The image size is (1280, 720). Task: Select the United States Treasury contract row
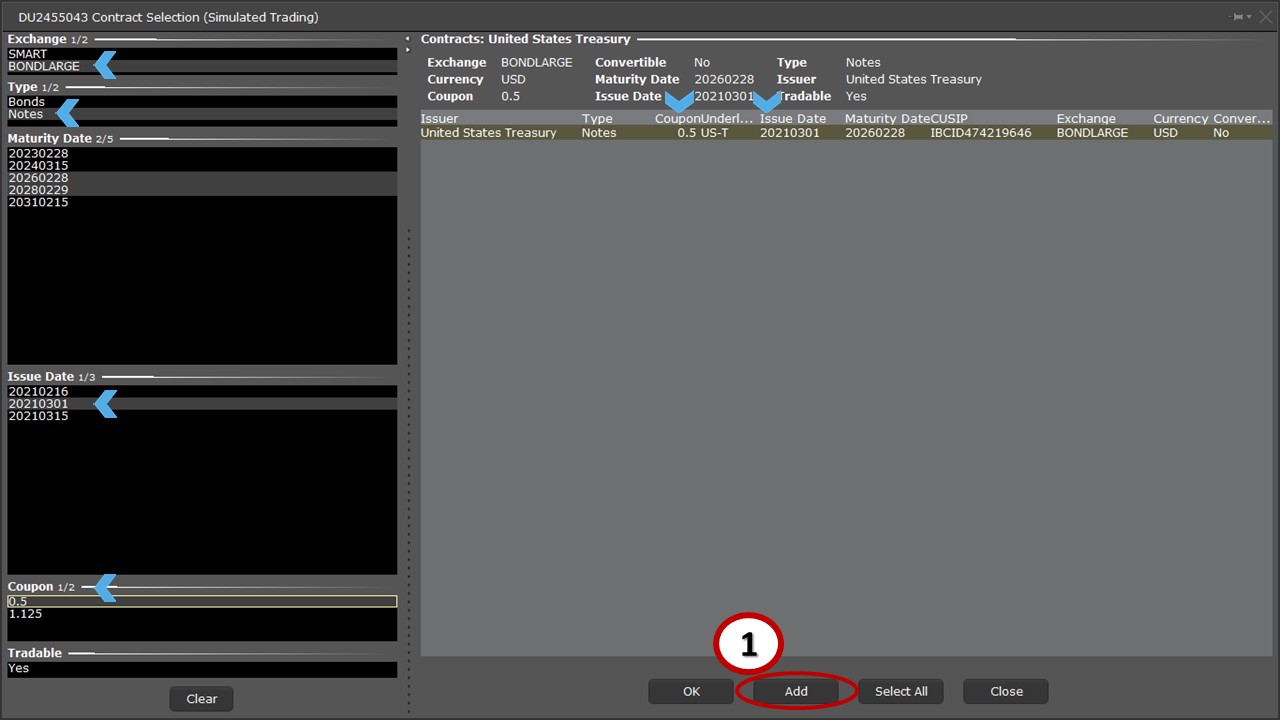(x=488, y=133)
